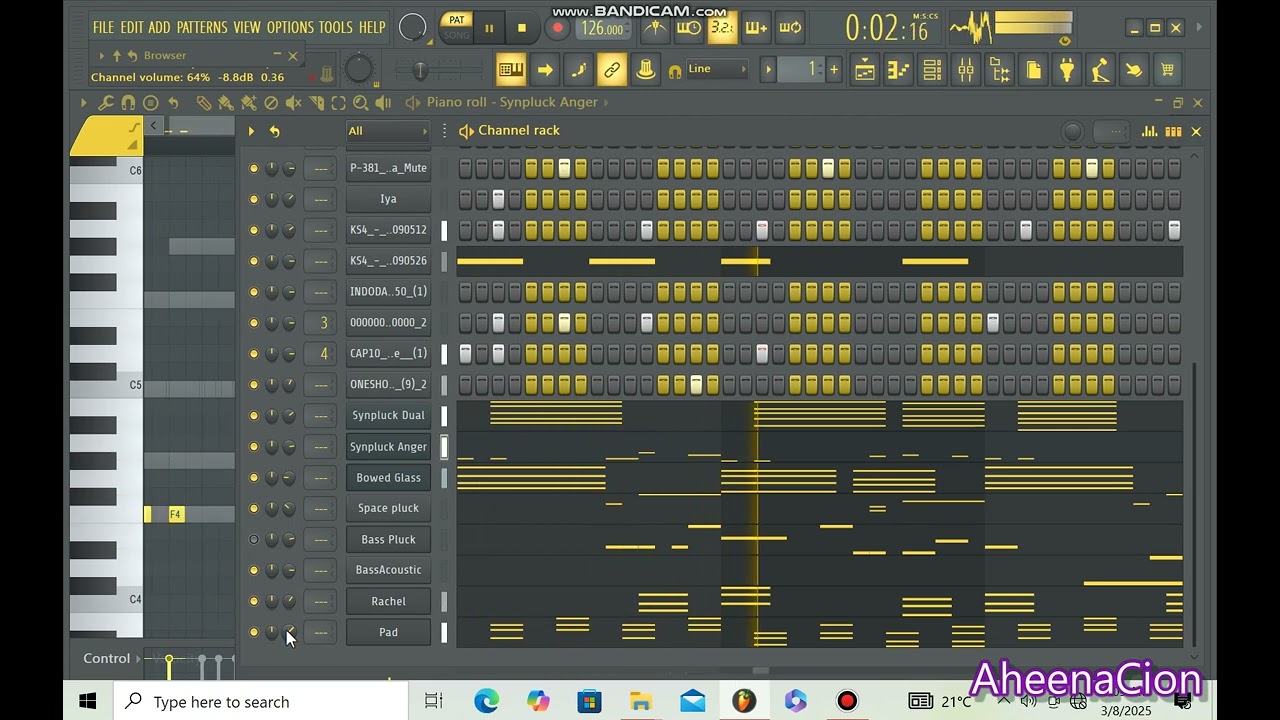Select the INDODA..50_(1) channel button
The width and height of the screenshot is (1280, 720).
coord(388,292)
